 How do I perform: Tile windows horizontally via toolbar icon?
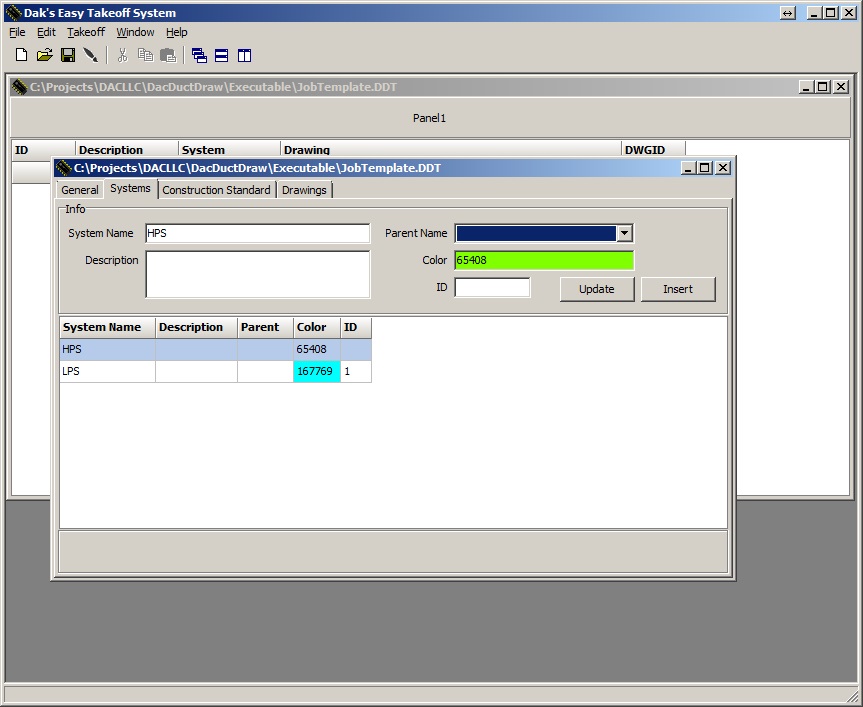(222, 55)
